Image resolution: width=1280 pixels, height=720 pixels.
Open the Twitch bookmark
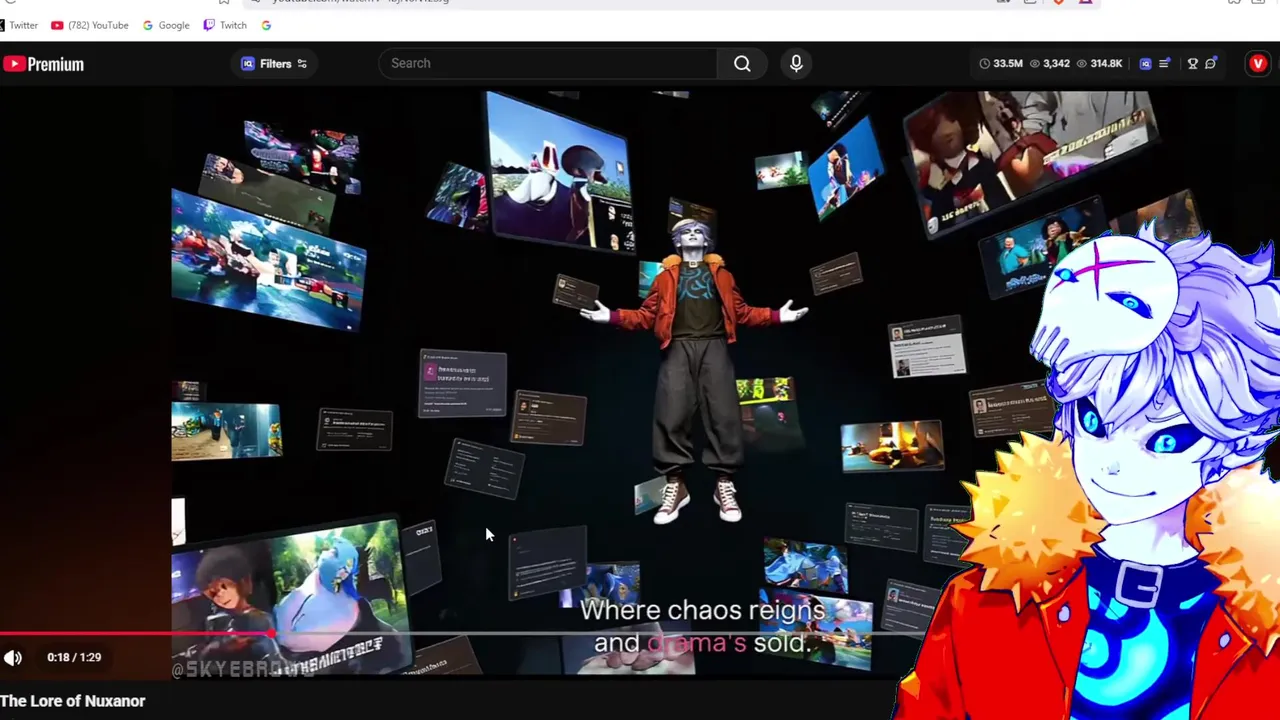pos(225,25)
